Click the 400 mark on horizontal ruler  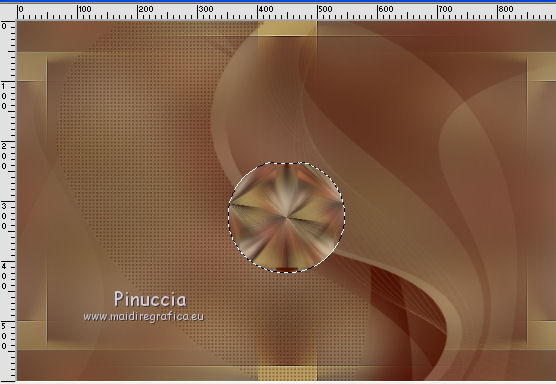pos(266,9)
